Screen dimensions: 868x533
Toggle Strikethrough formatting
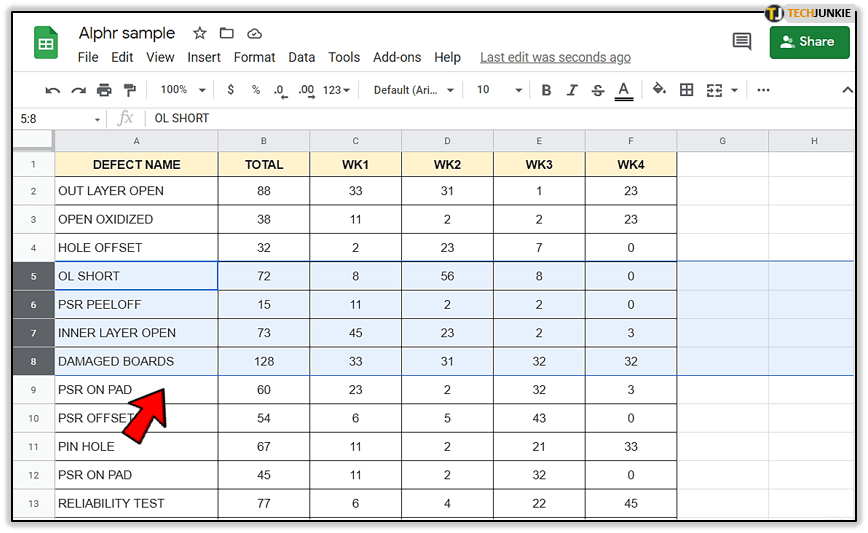(x=598, y=90)
